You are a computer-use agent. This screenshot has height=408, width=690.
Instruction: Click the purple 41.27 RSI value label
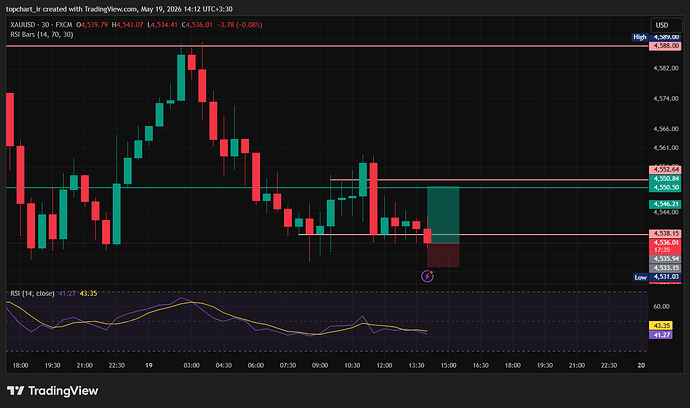pos(661,335)
